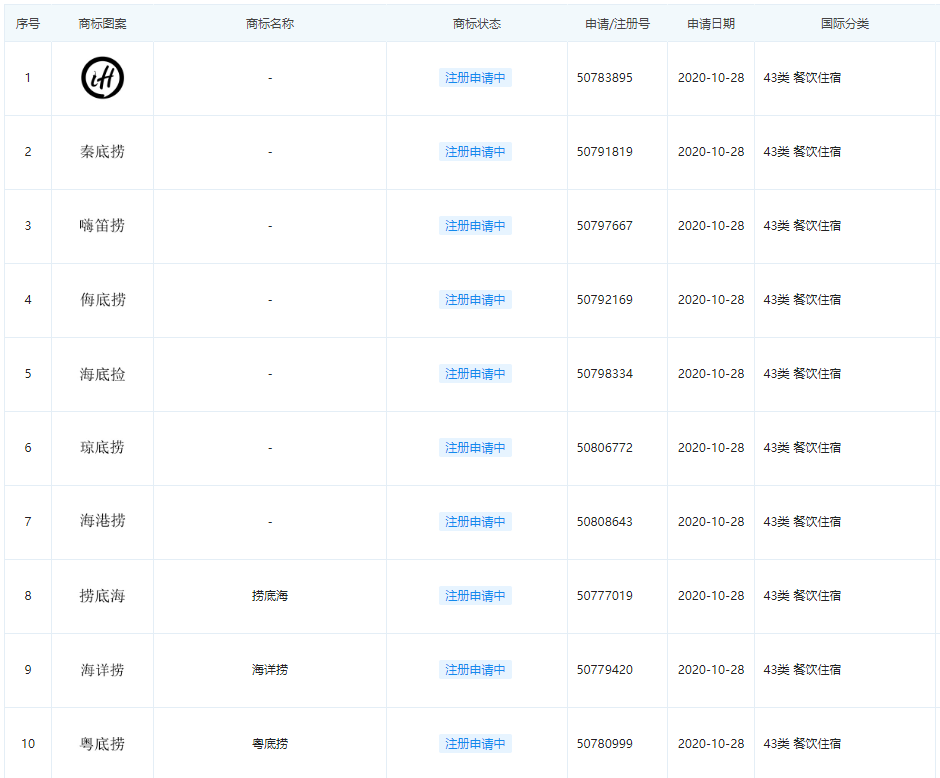Click 注册申请中 status for 50792169
940x778 pixels.
point(475,300)
